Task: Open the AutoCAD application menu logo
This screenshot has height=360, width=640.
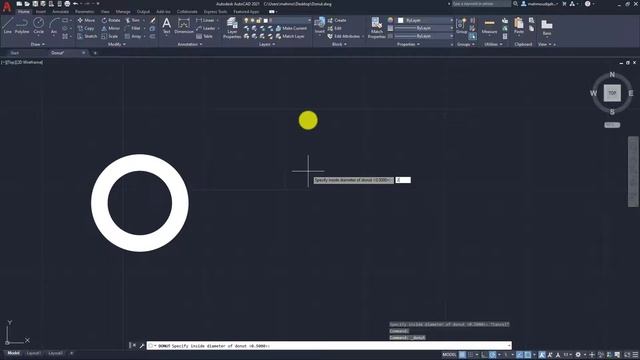Action: pyautogui.click(x=7, y=7)
